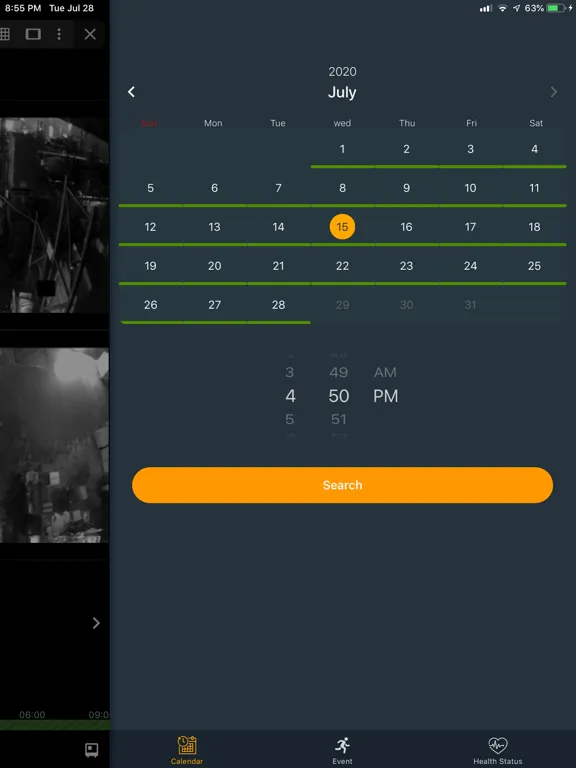Select July 17 on the calendar
The image size is (576, 768).
470,227
